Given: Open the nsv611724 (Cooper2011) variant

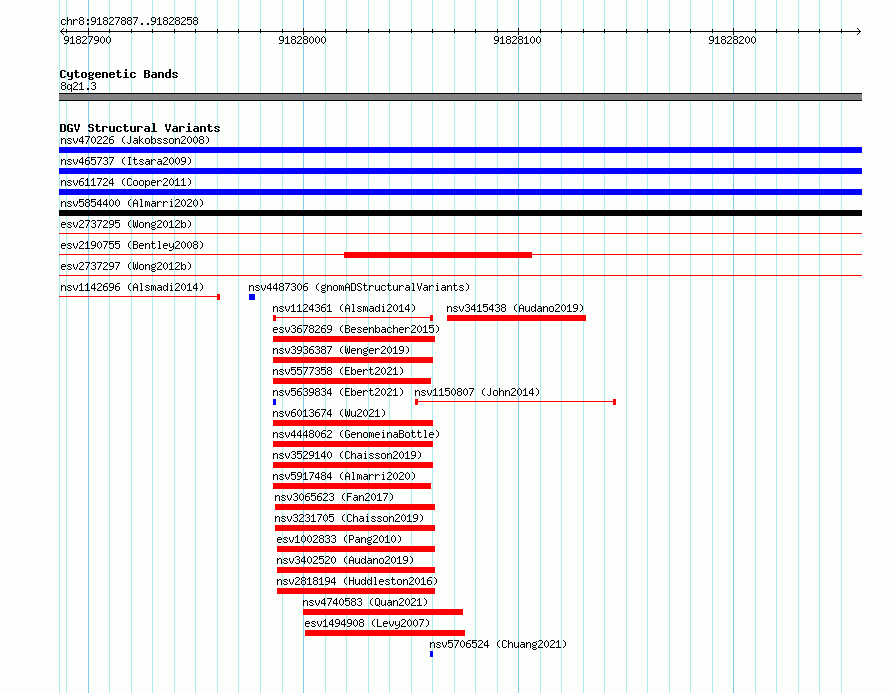Looking at the screenshot, I should (x=126, y=182).
